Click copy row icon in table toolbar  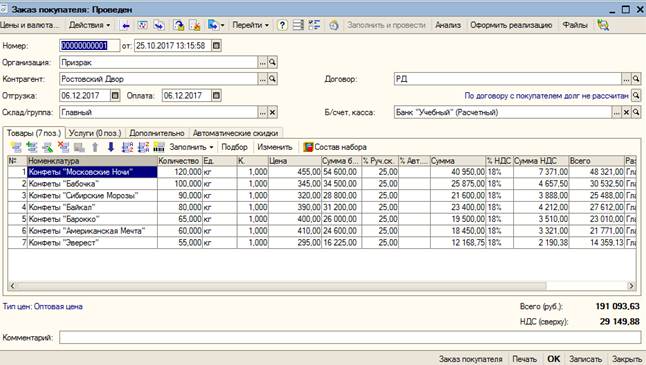tap(32, 147)
